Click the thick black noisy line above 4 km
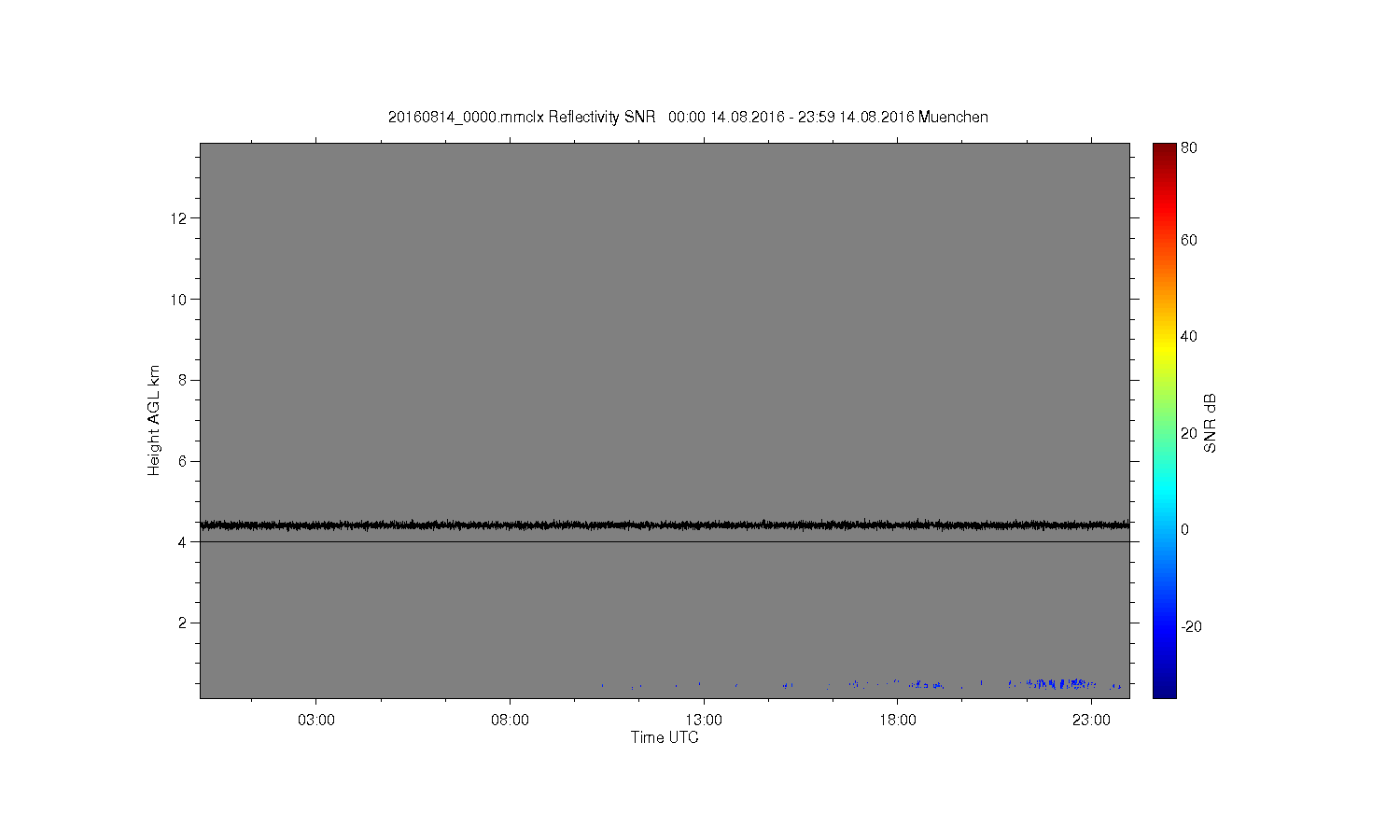Image resolution: width=1400 pixels, height=840 pixels. pos(665,525)
